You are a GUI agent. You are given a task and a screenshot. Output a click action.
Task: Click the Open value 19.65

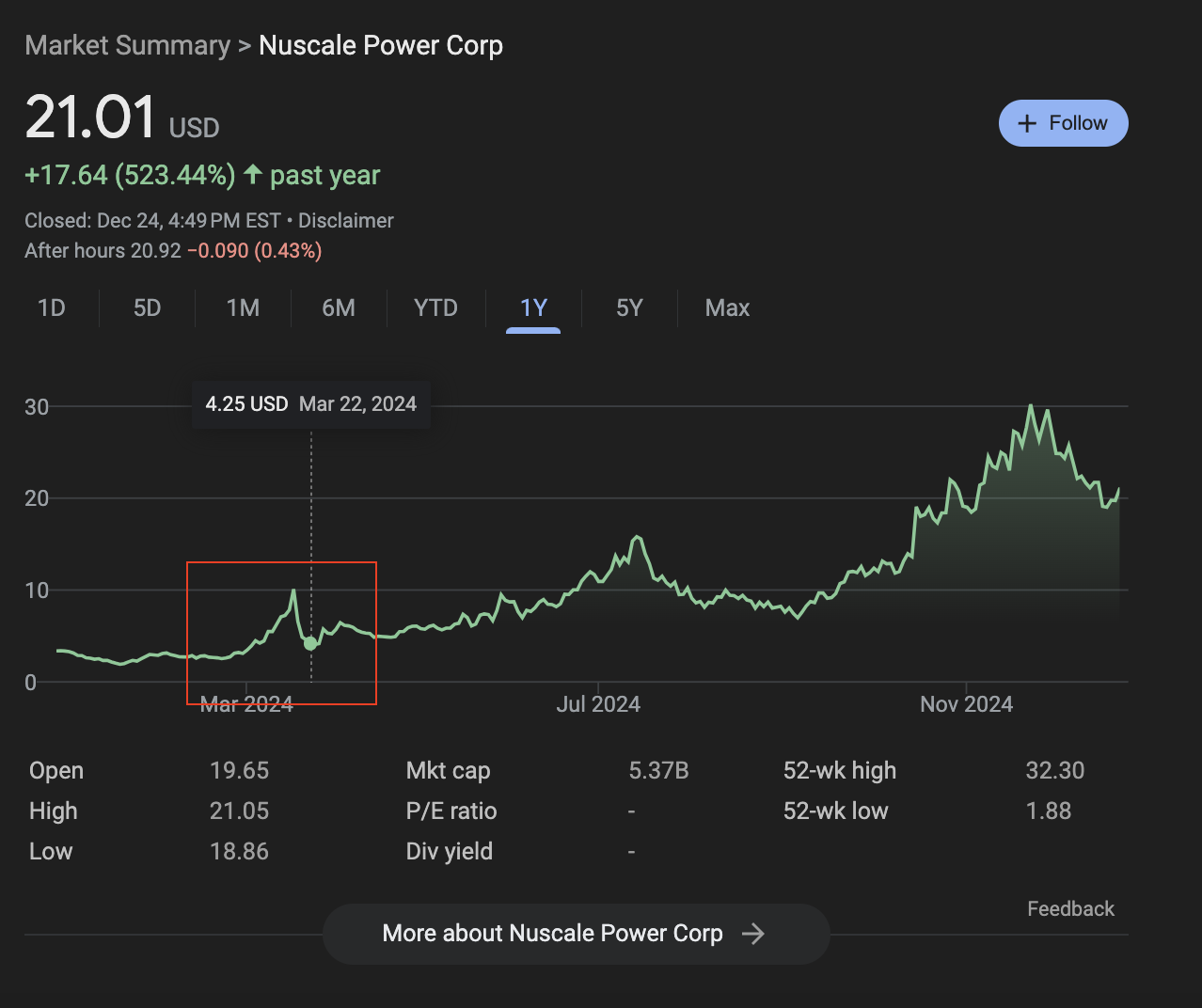click(x=239, y=771)
